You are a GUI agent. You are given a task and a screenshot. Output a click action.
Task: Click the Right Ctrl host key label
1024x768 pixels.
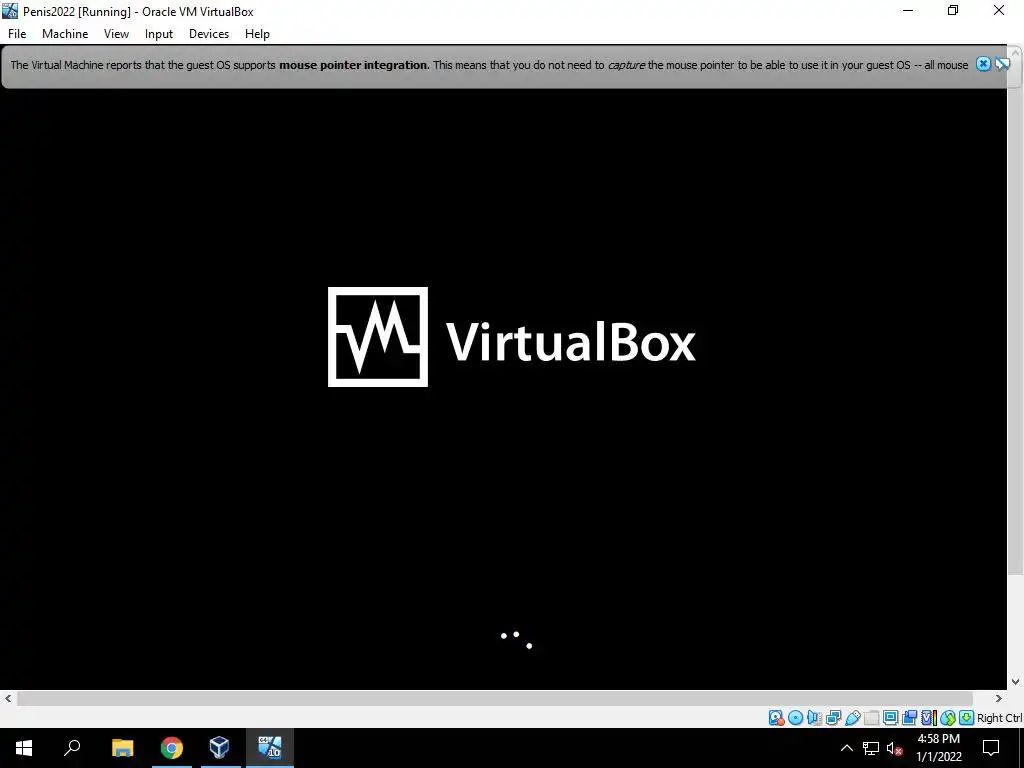point(1000,718)
